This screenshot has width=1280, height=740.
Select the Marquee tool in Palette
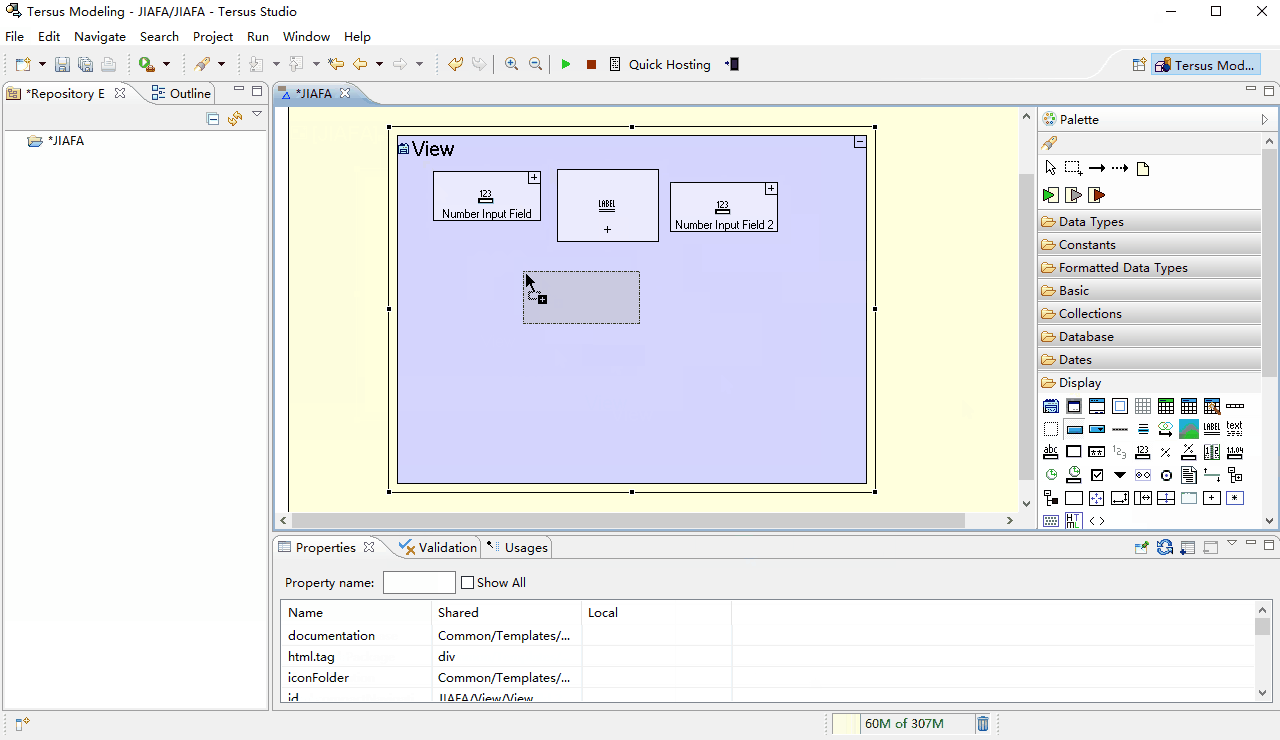[1073, 168]
